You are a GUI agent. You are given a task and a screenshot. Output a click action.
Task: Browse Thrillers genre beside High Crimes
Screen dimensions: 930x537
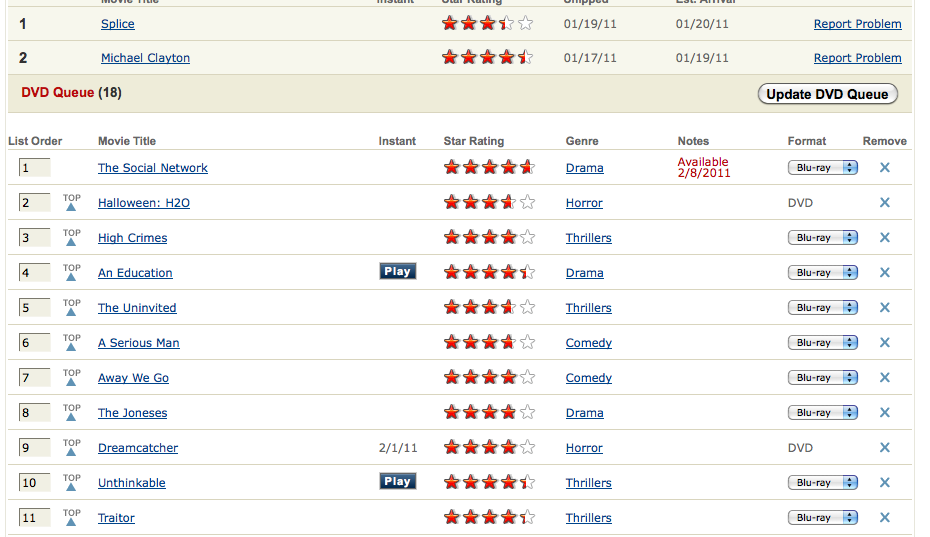588,238
